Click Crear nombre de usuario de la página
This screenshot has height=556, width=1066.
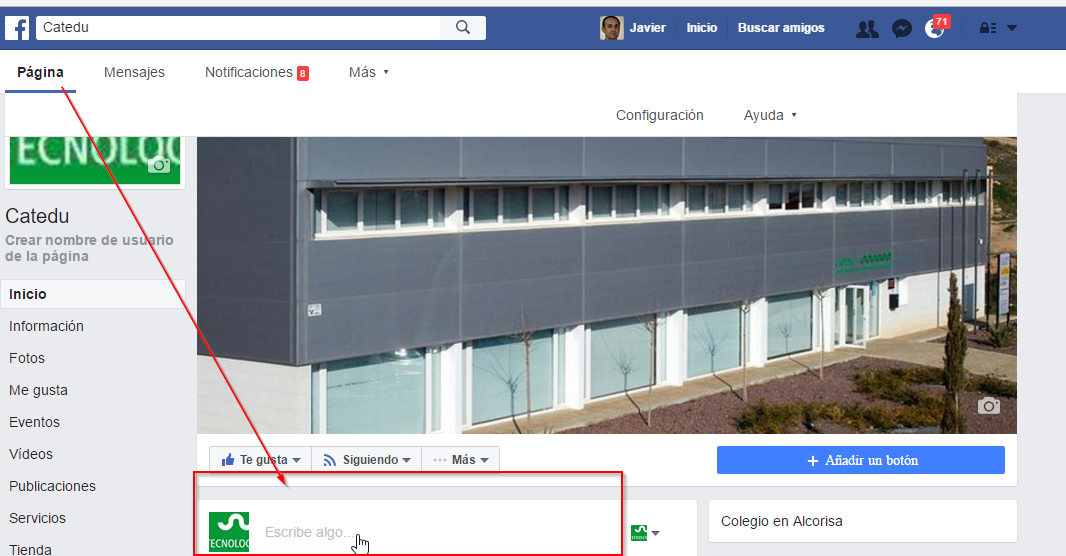tap(89, 248)
